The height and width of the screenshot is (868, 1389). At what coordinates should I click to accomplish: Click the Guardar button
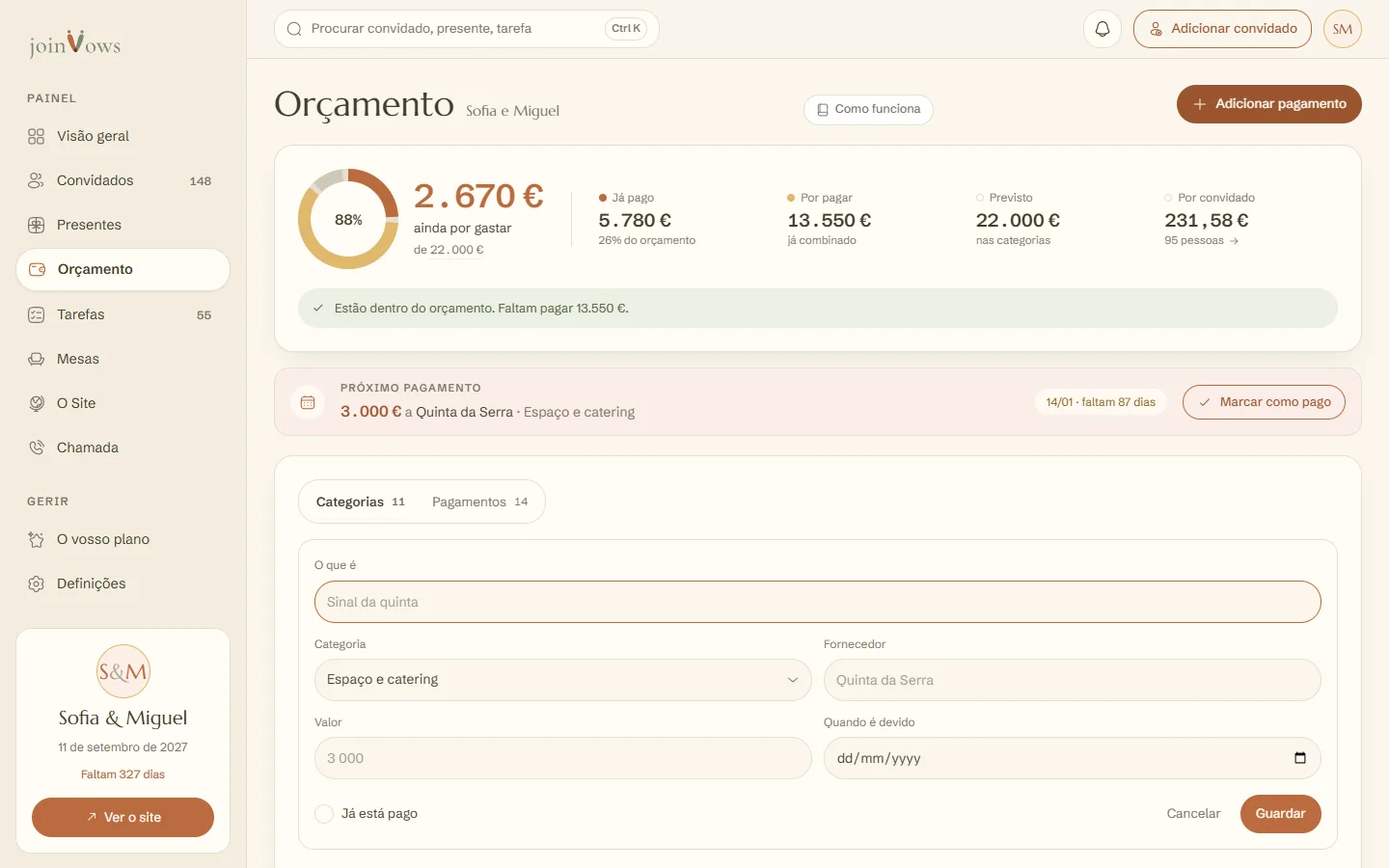[1281, 814]
